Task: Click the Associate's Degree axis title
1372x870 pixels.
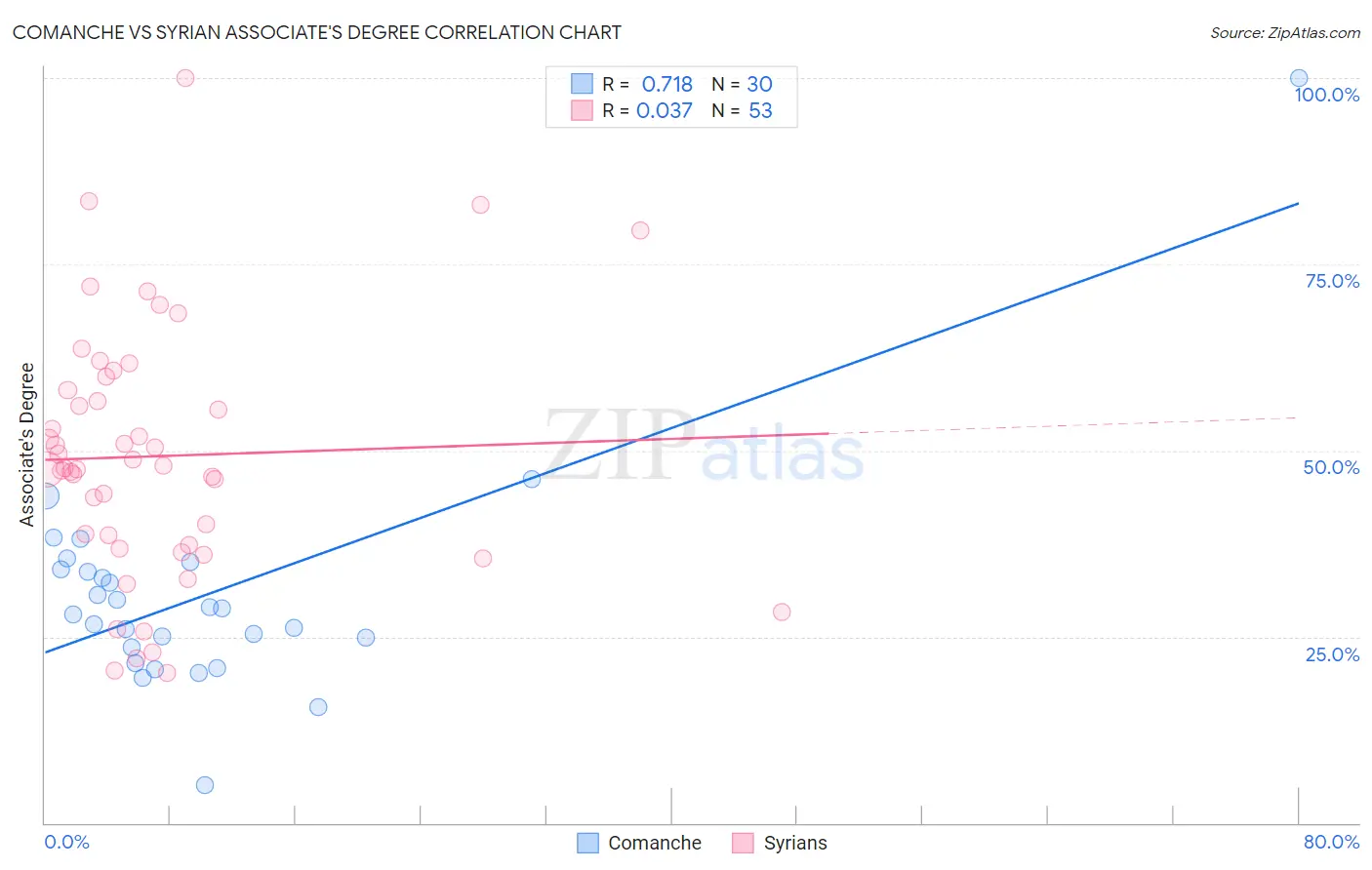Action: pyautogui.click(x=27, y=445)
